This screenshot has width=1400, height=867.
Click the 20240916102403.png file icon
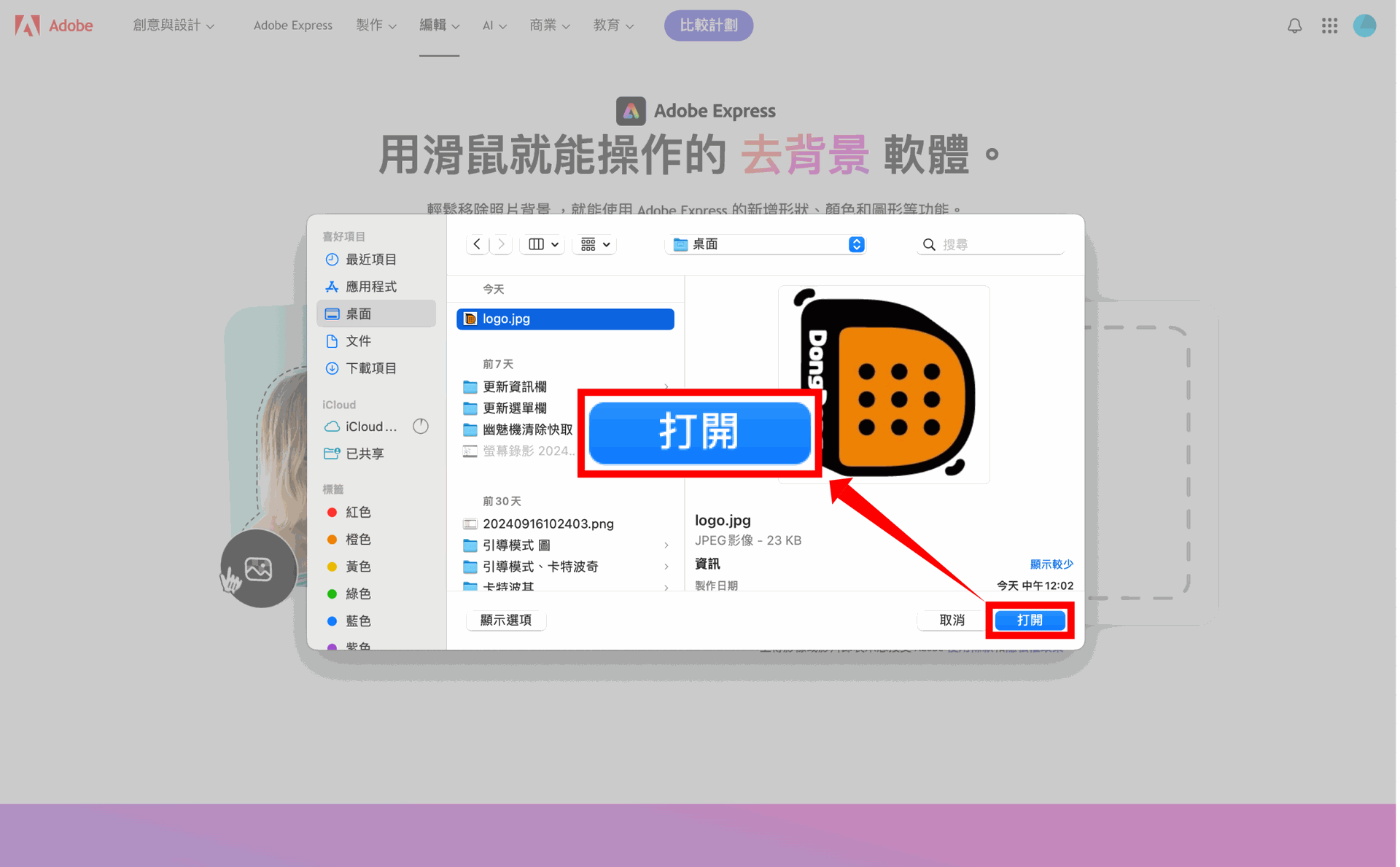click(x=470, y=524)
